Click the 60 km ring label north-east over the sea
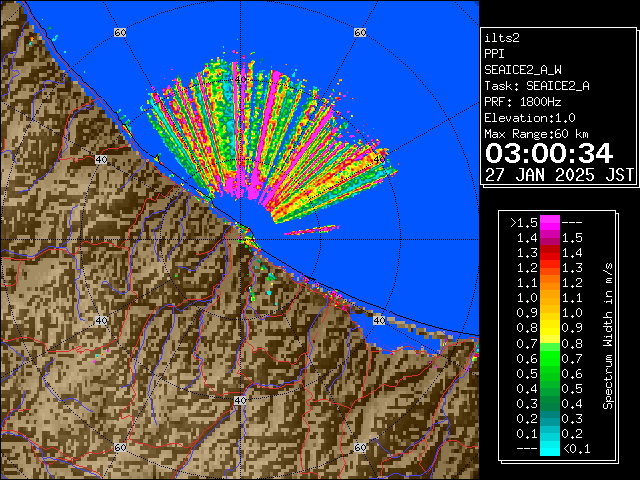Viewport: 640px width, 480px height. coord(360,32)
